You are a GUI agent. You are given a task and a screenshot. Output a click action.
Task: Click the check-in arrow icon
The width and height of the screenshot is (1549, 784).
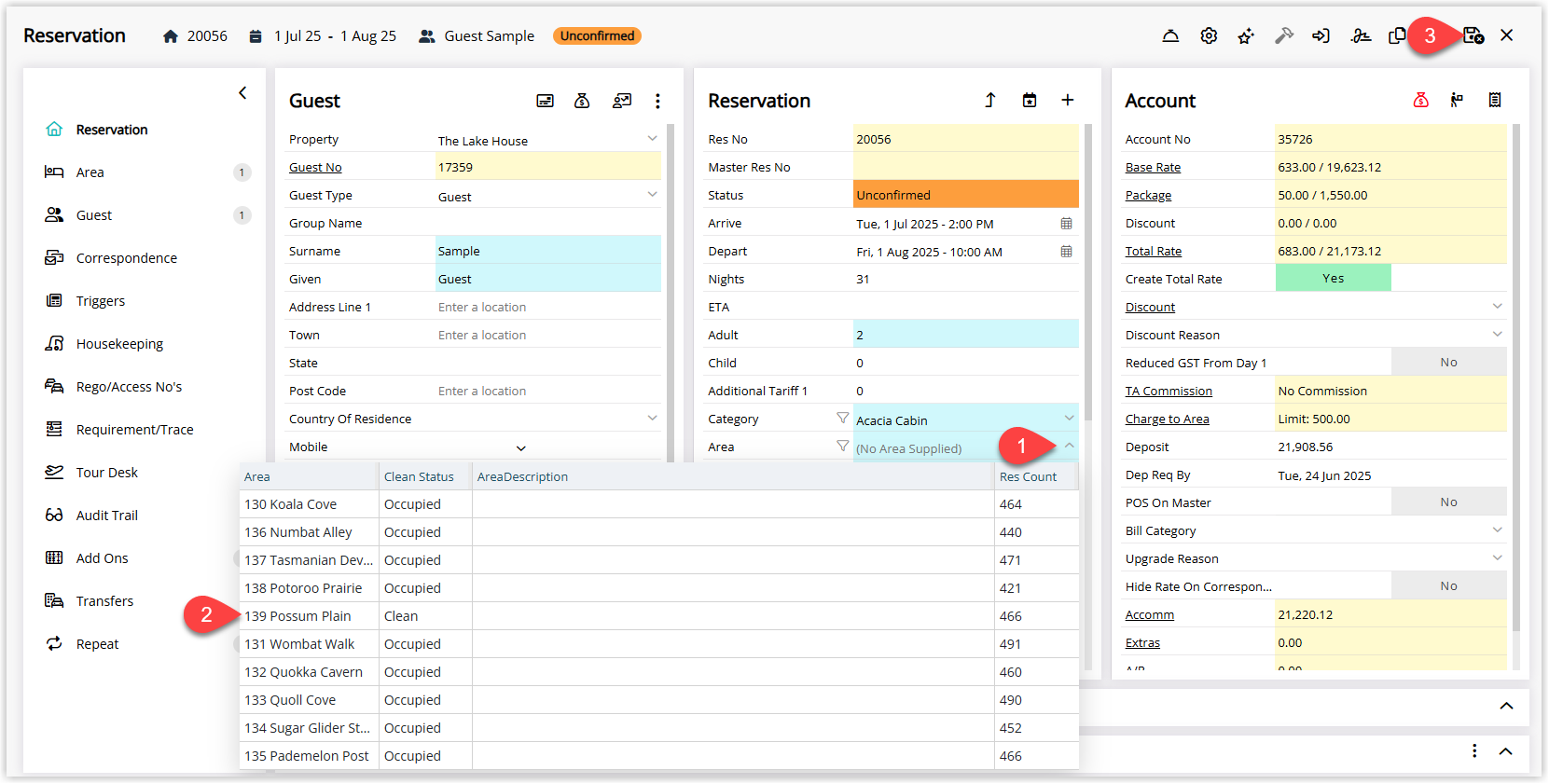pos(1321,36)
